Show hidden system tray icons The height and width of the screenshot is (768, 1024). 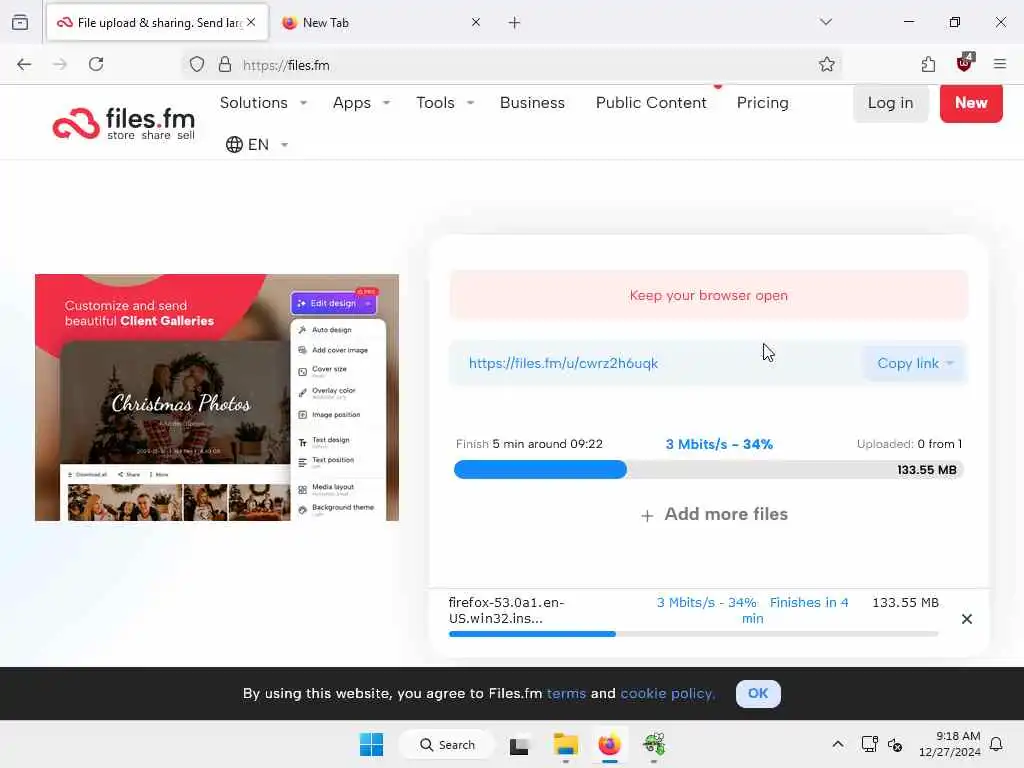(838, 744)
